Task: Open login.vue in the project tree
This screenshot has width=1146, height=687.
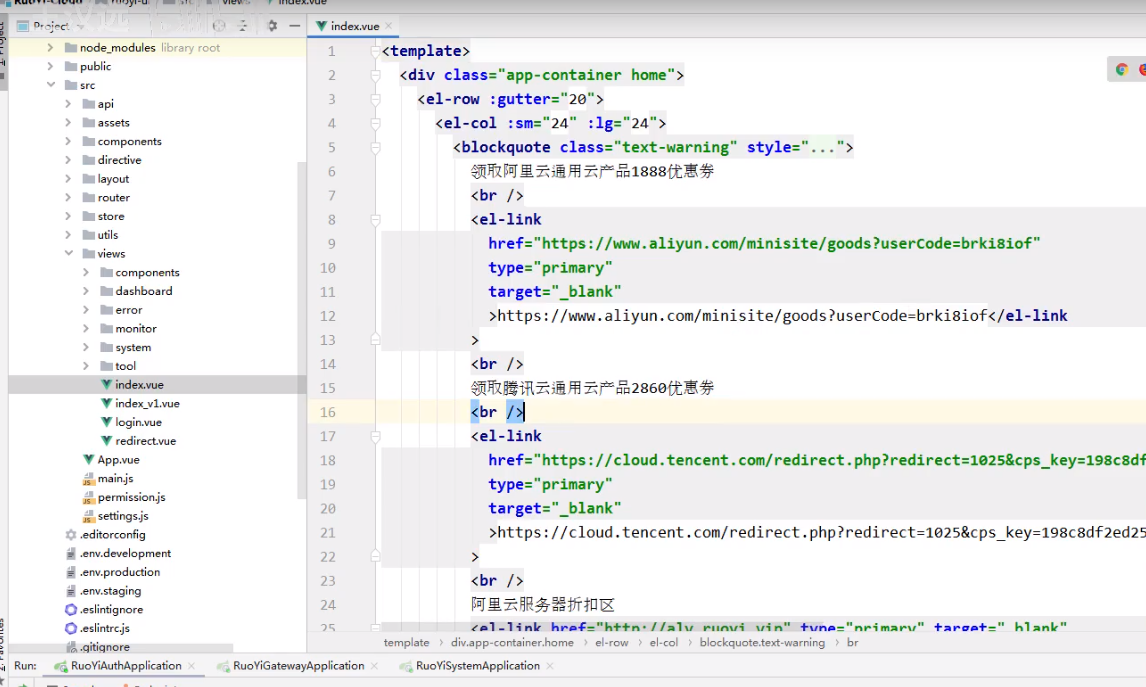Action: click(x=138, y=422)
